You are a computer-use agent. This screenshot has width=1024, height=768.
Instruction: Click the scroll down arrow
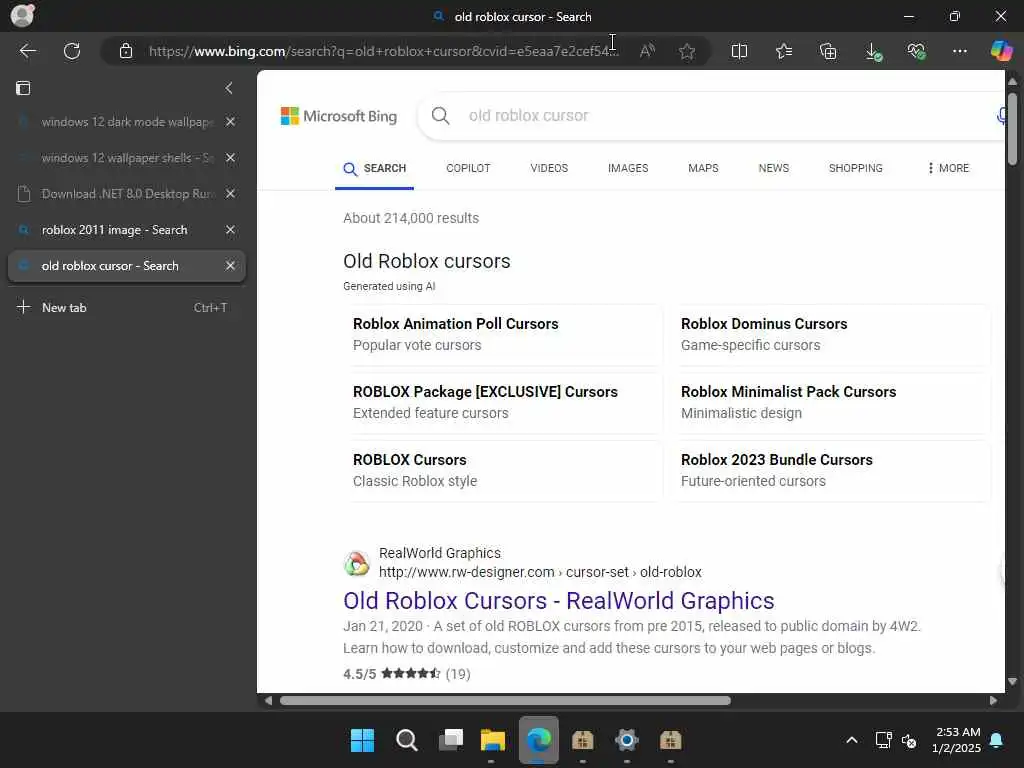click(1012, 681)
